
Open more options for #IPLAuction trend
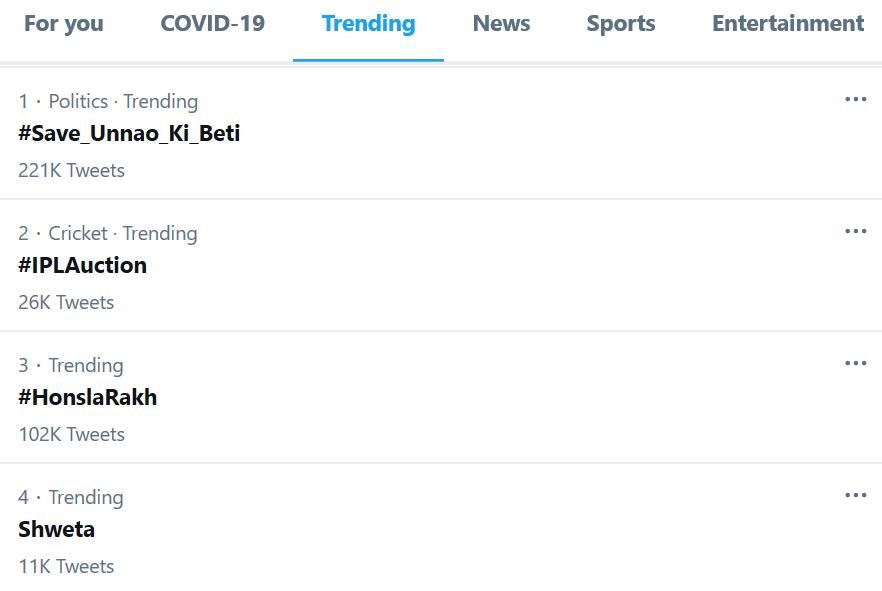[855, 232]
